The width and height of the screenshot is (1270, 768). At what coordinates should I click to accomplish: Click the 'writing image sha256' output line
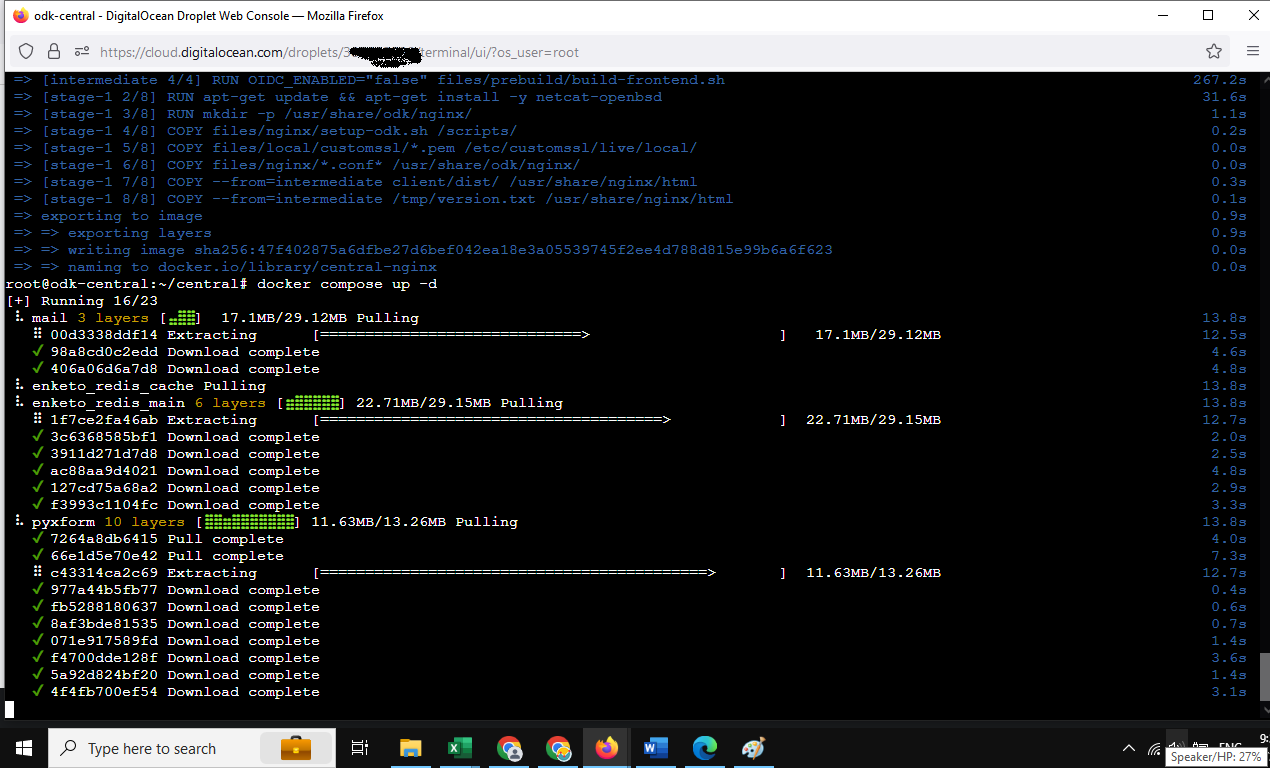pos(423,250)
